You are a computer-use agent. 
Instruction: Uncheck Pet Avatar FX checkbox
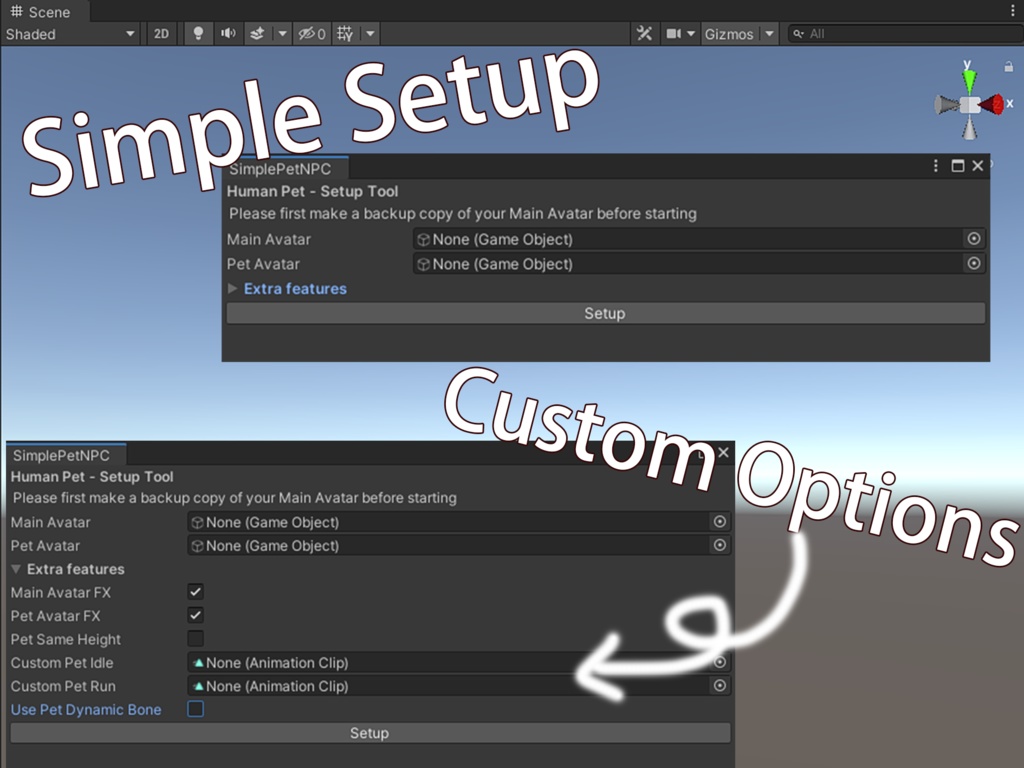pyautogui.click(x=195, y=615)
